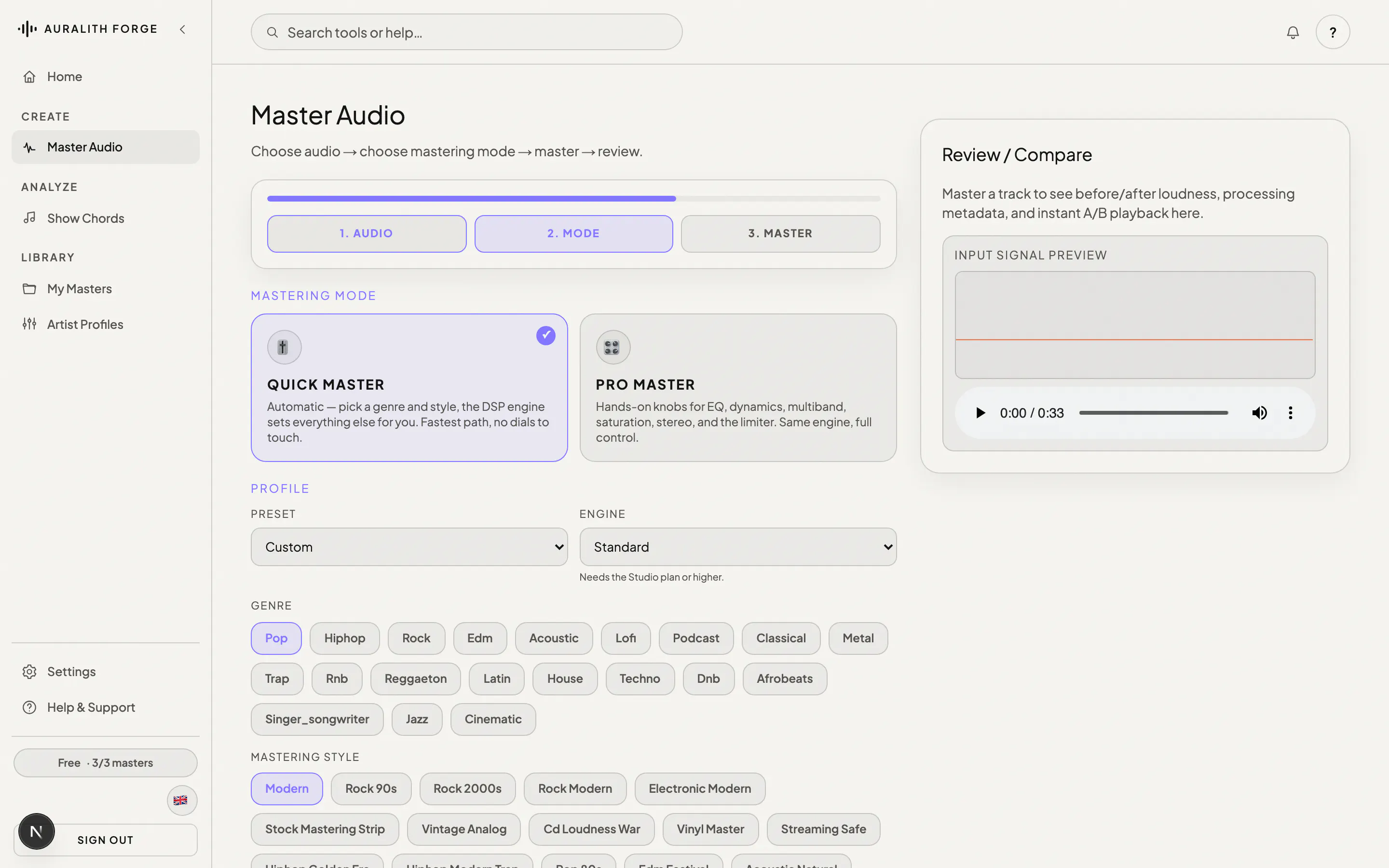Choose the Vintage Analog mastering style
Image resolution: width=1389 pixels, height=868 pixels.
point(464,829)
